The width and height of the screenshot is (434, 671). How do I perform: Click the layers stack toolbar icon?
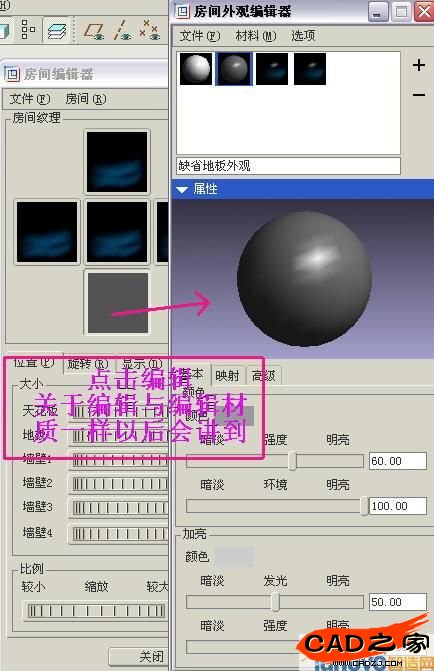[57, 30]
